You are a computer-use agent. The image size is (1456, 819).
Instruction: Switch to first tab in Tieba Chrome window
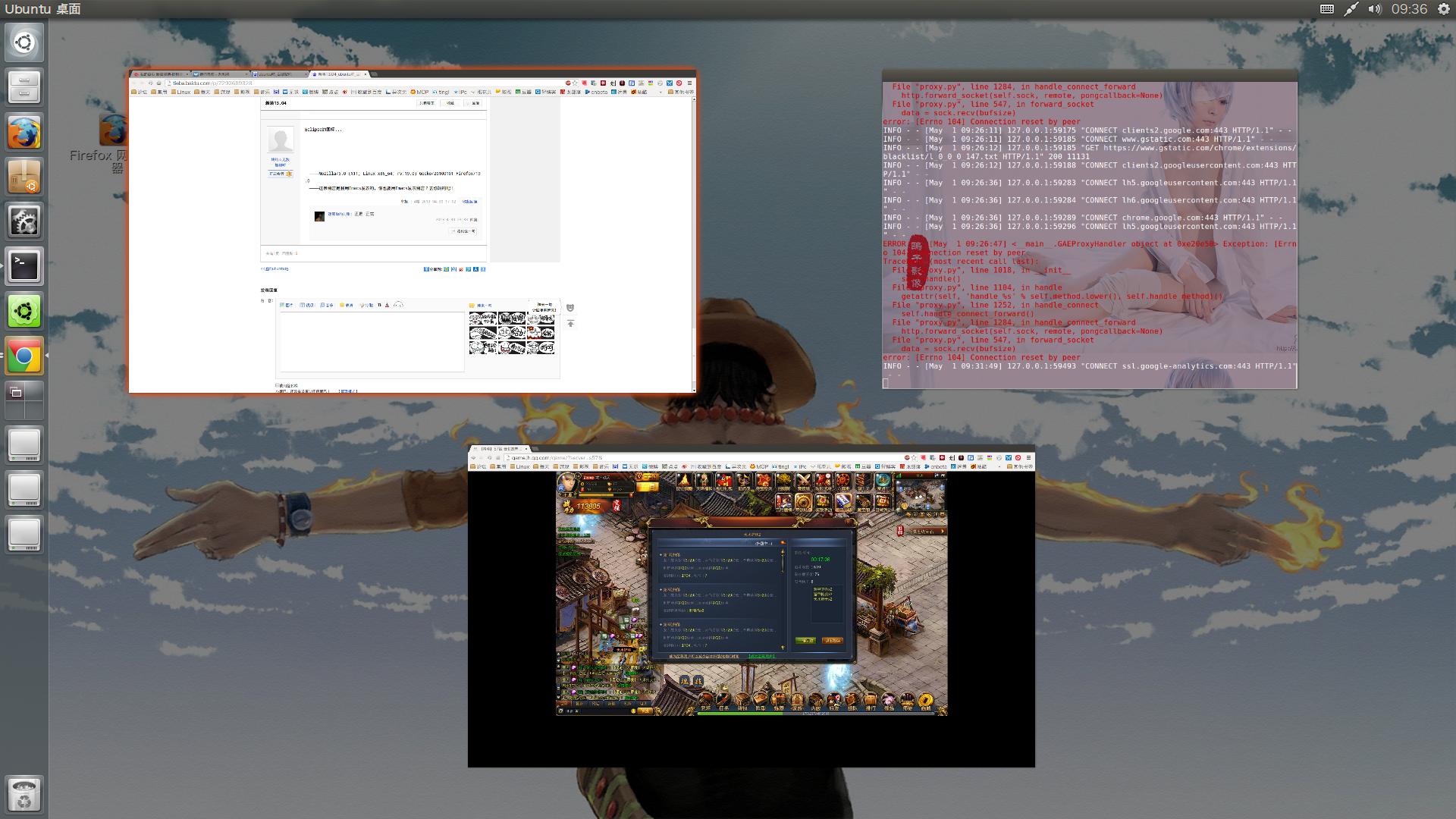pos(159,74)
